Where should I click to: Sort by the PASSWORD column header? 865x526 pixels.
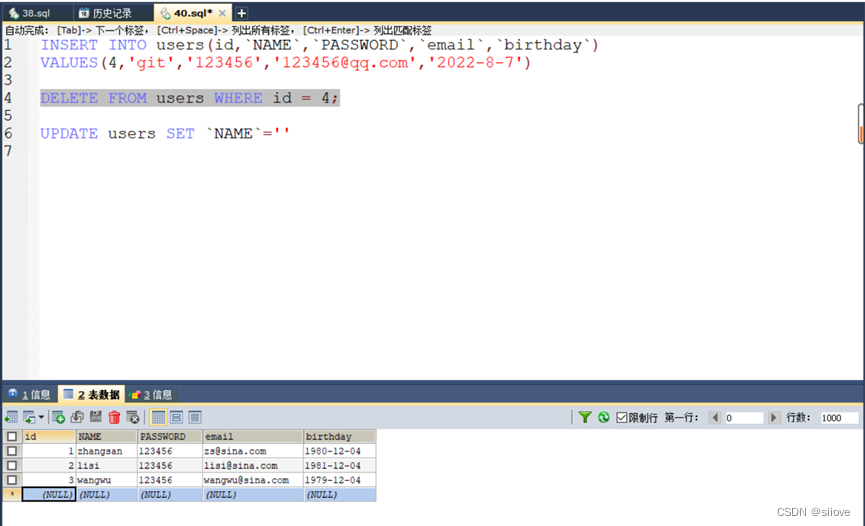tap(170, 437)
